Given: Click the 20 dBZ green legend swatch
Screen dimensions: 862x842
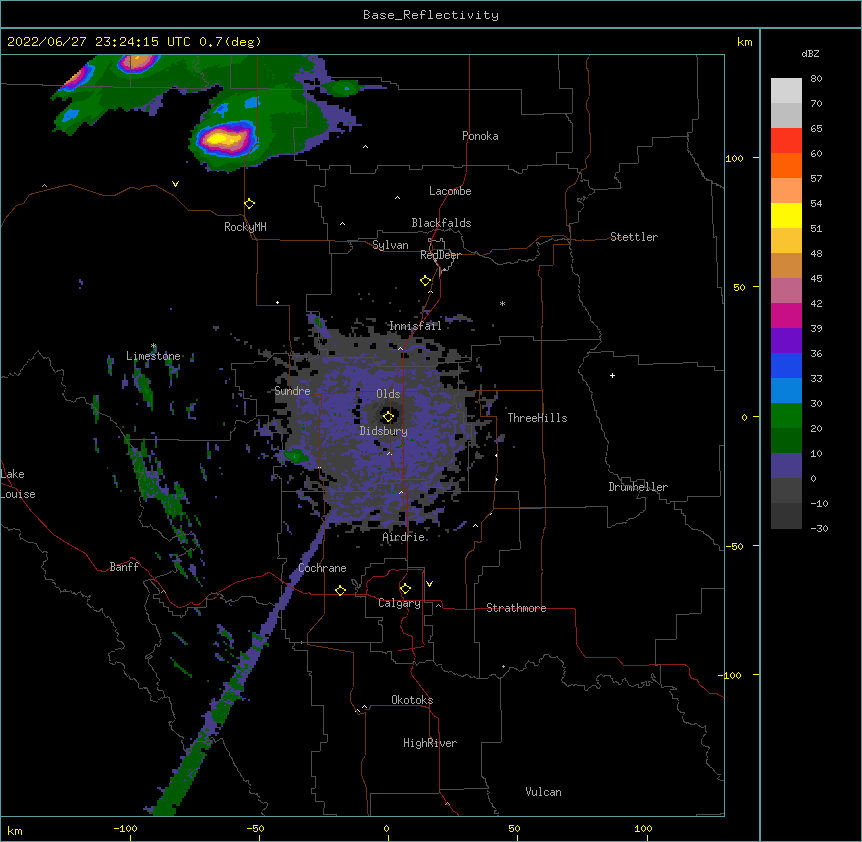Looking at the screenshot, I should [x=786, y=440].
